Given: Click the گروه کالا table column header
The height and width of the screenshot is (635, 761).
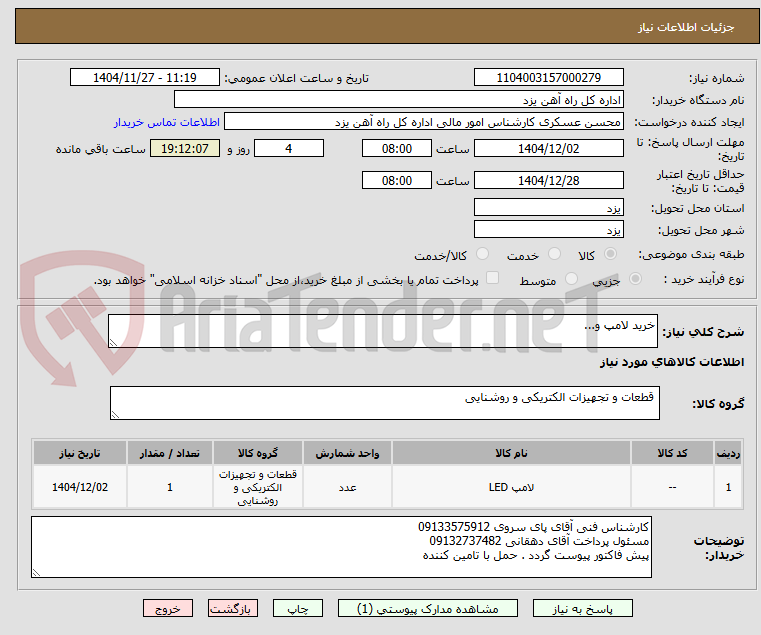Looking at the screenshot, I should 258,453.
